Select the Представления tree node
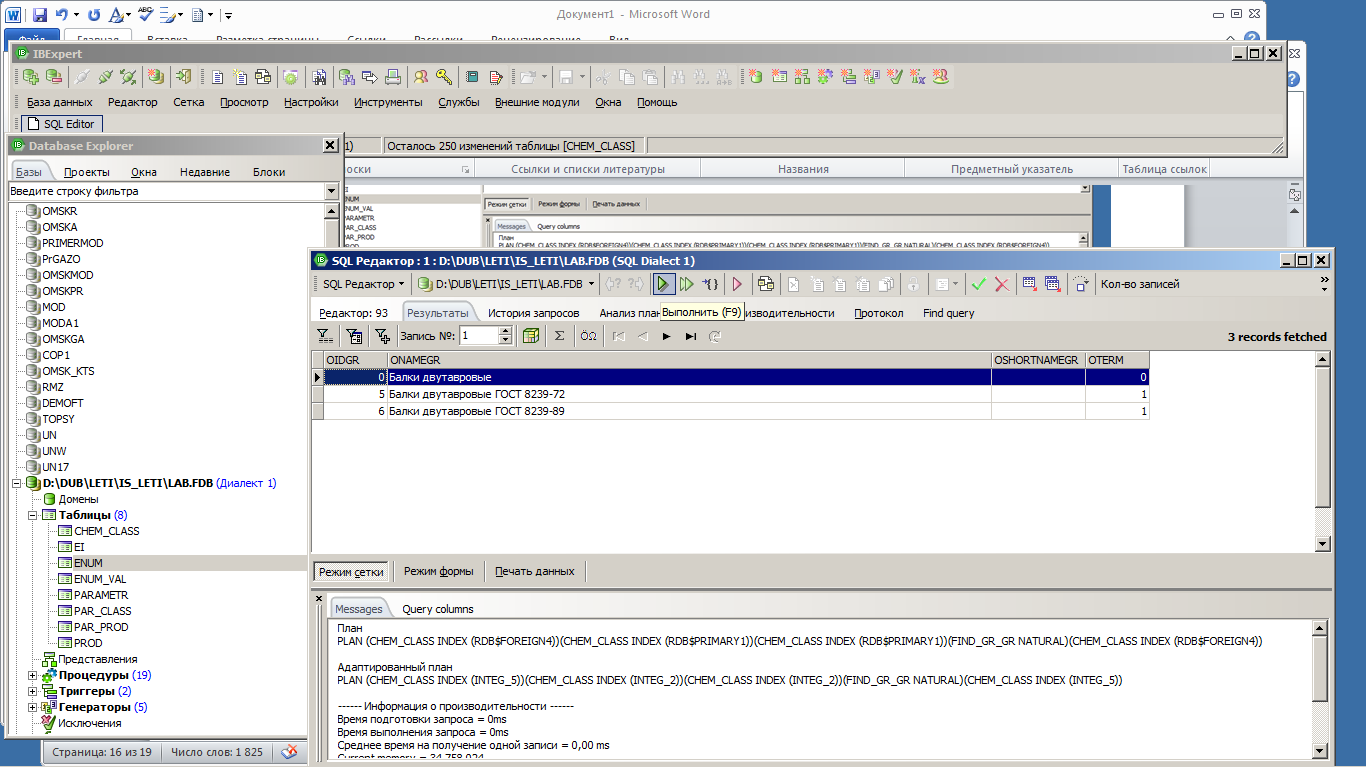The width and height of the screenshot is (1366, 768). tap(98, 659)
